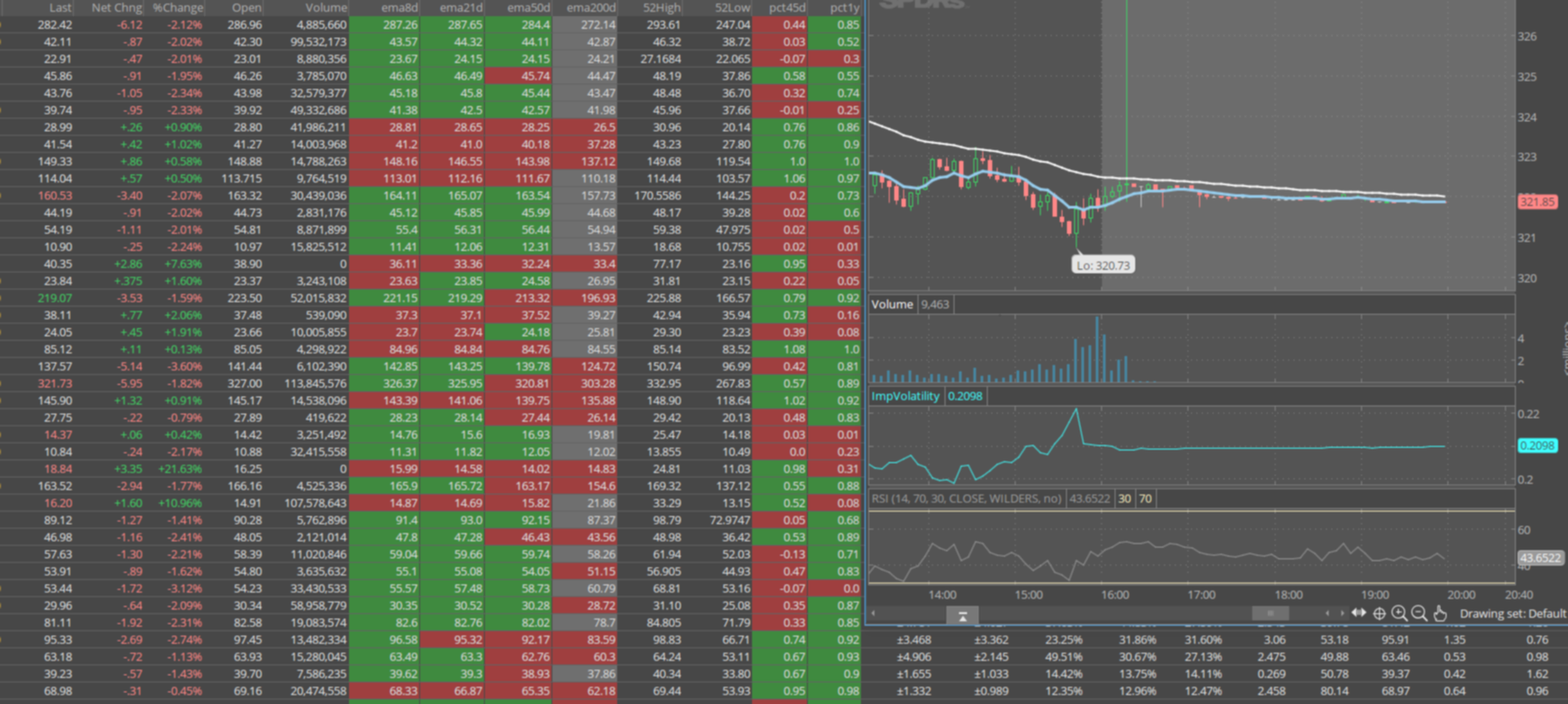The width and height of the screenshot is (1568, 704).
Task: Click the 52High column header
Action: (661, 7)
